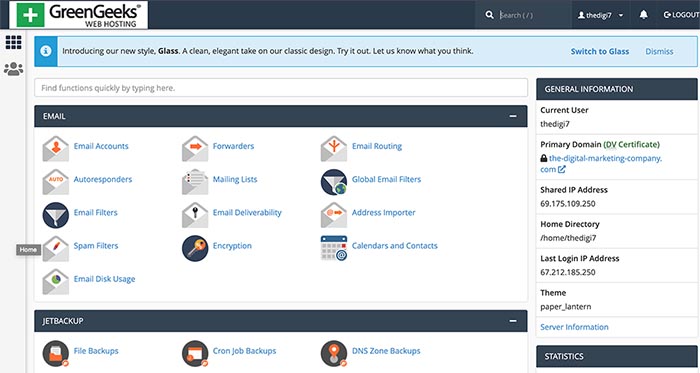Click Switch to Glass
The image size is (700, 373).
(x=600, y=51)
